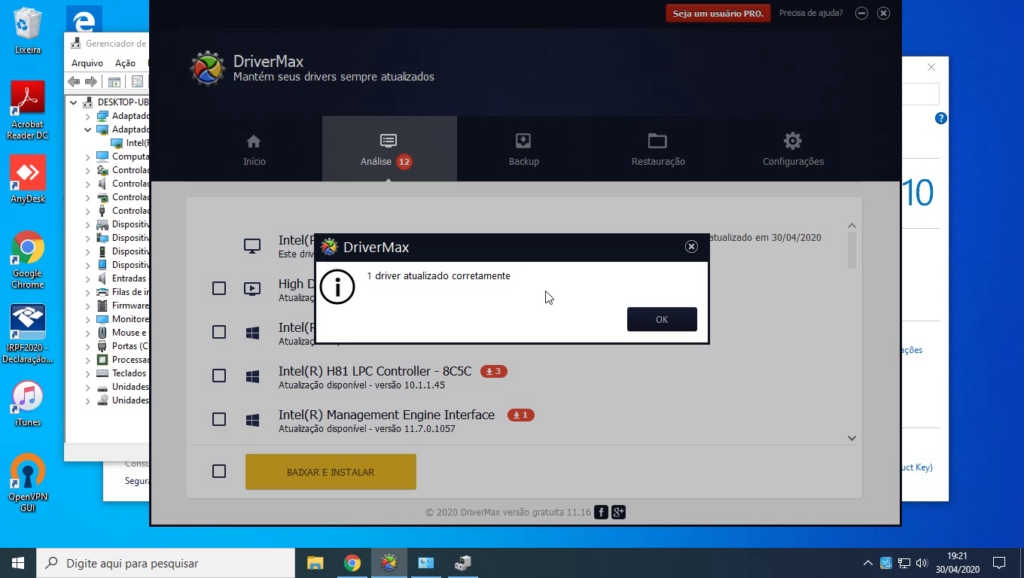Confirm the dialog with the OK button
The width and height of the screenshot is (1024, 578).
click(x=662, y=319)
